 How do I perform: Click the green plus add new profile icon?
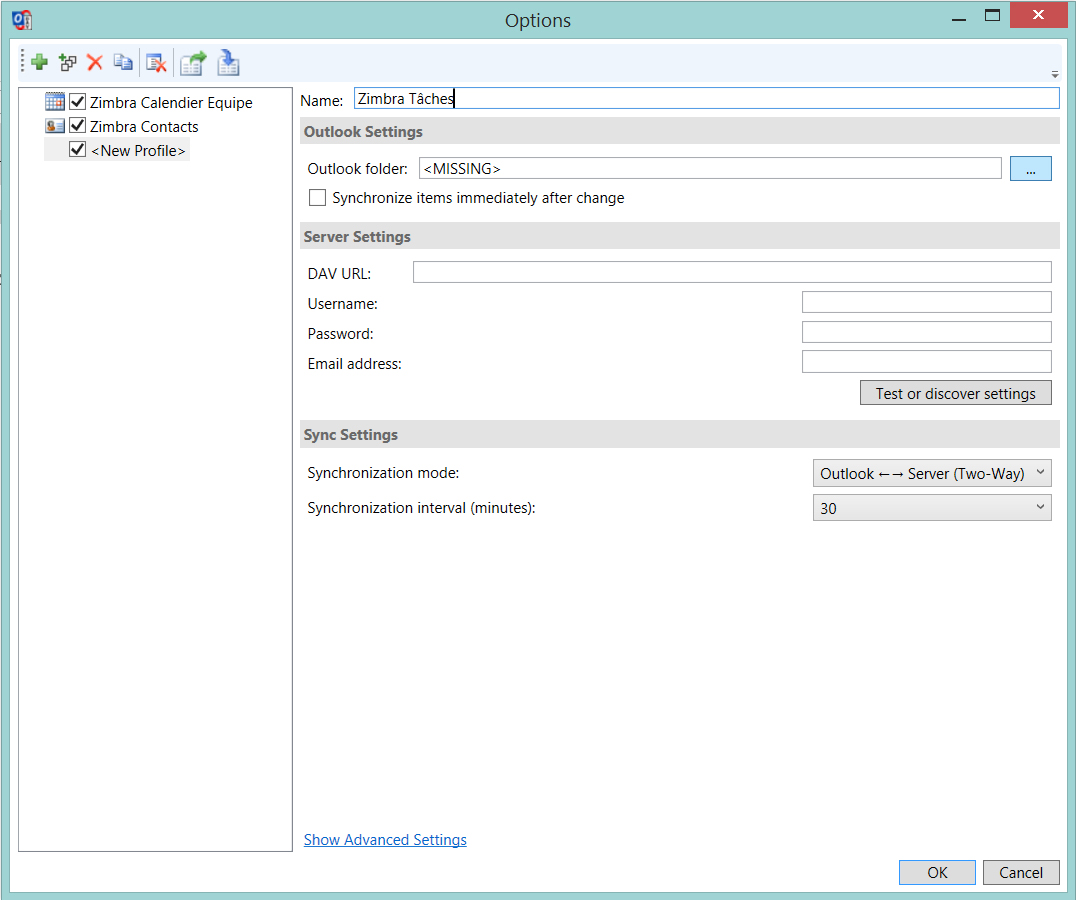click(39, 62)
